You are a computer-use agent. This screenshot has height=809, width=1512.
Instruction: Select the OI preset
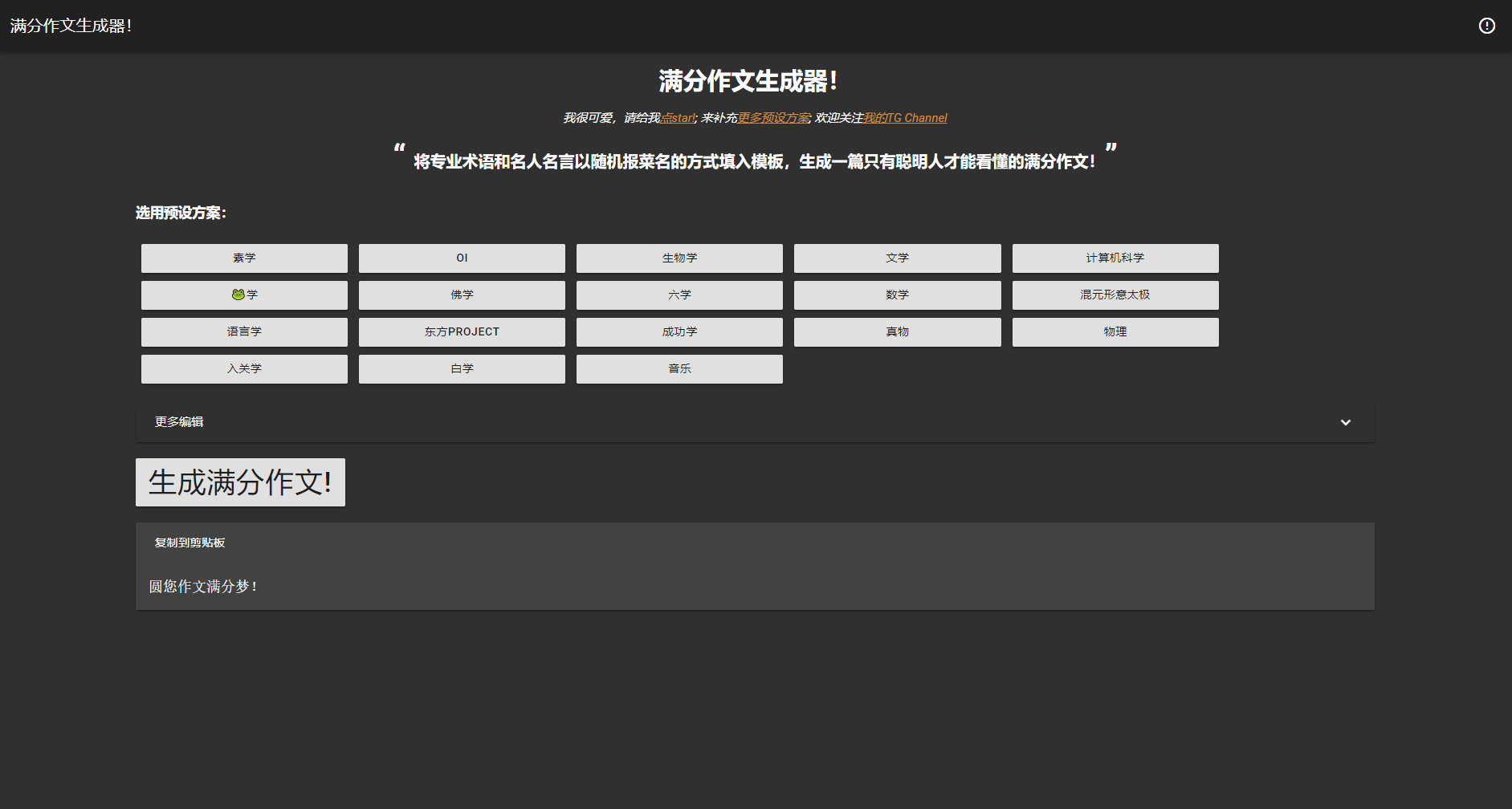coord(462,258)
